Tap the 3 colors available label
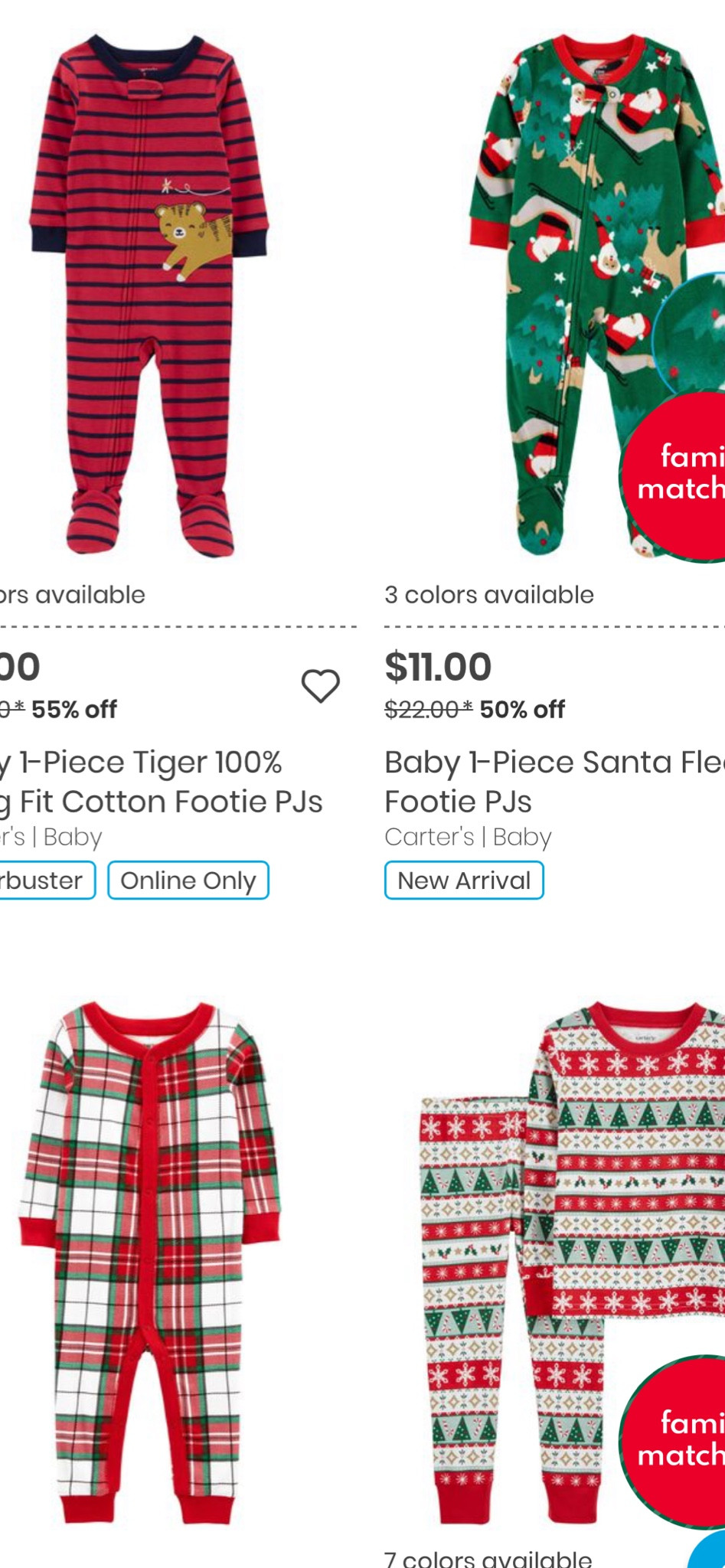This screenshot has width=725, height=1568. [489, 595]
